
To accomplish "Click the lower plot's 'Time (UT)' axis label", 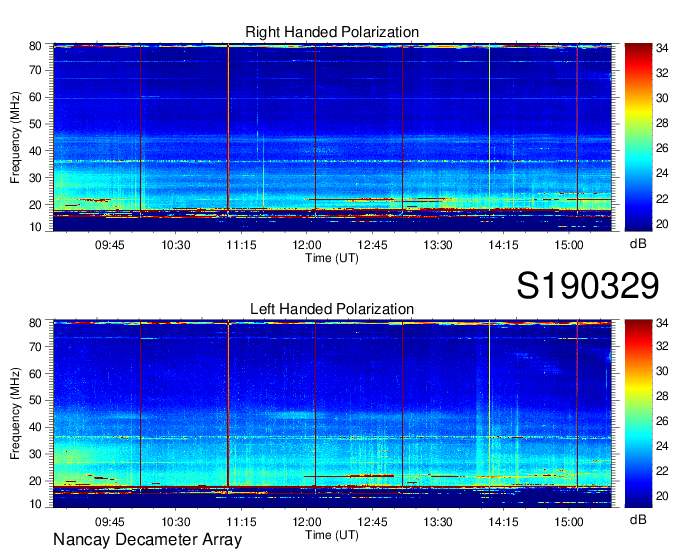I will click(332, 535).
